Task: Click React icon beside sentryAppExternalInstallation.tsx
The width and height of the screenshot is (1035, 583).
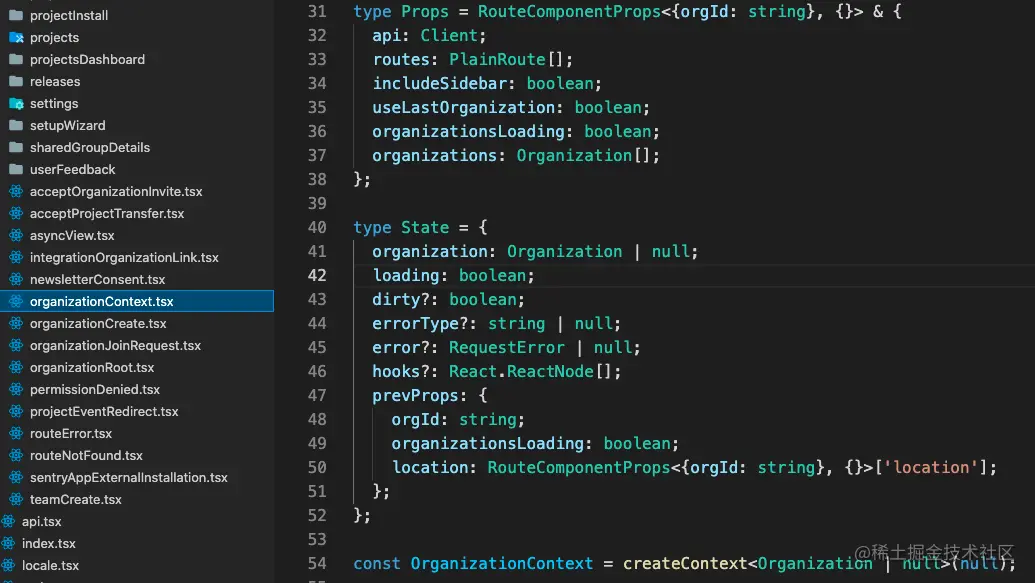Action: click(16, 477)
